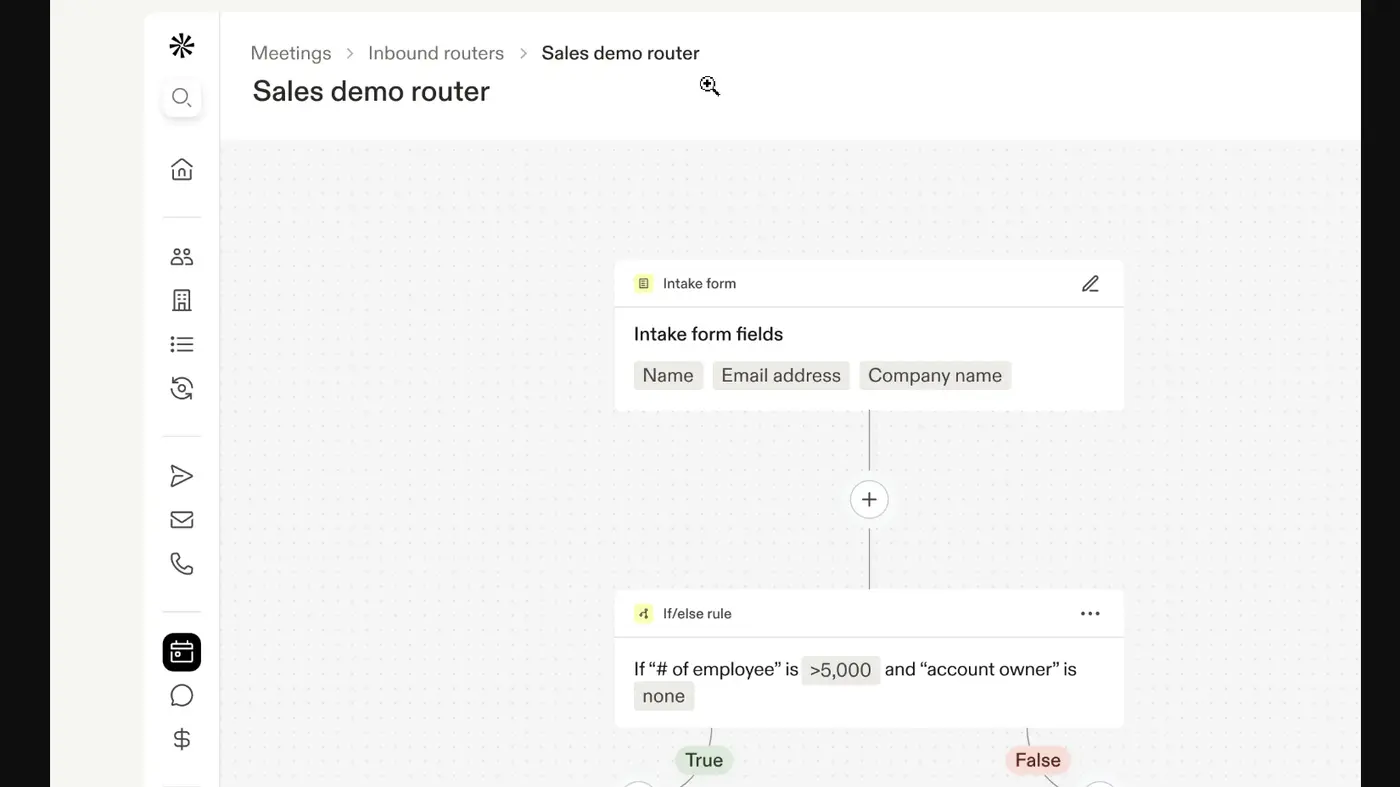Click the >5,000 condition value
The height and width of the screenshot is (787, 1400).
pyautogui.click(x=841, y=670)
